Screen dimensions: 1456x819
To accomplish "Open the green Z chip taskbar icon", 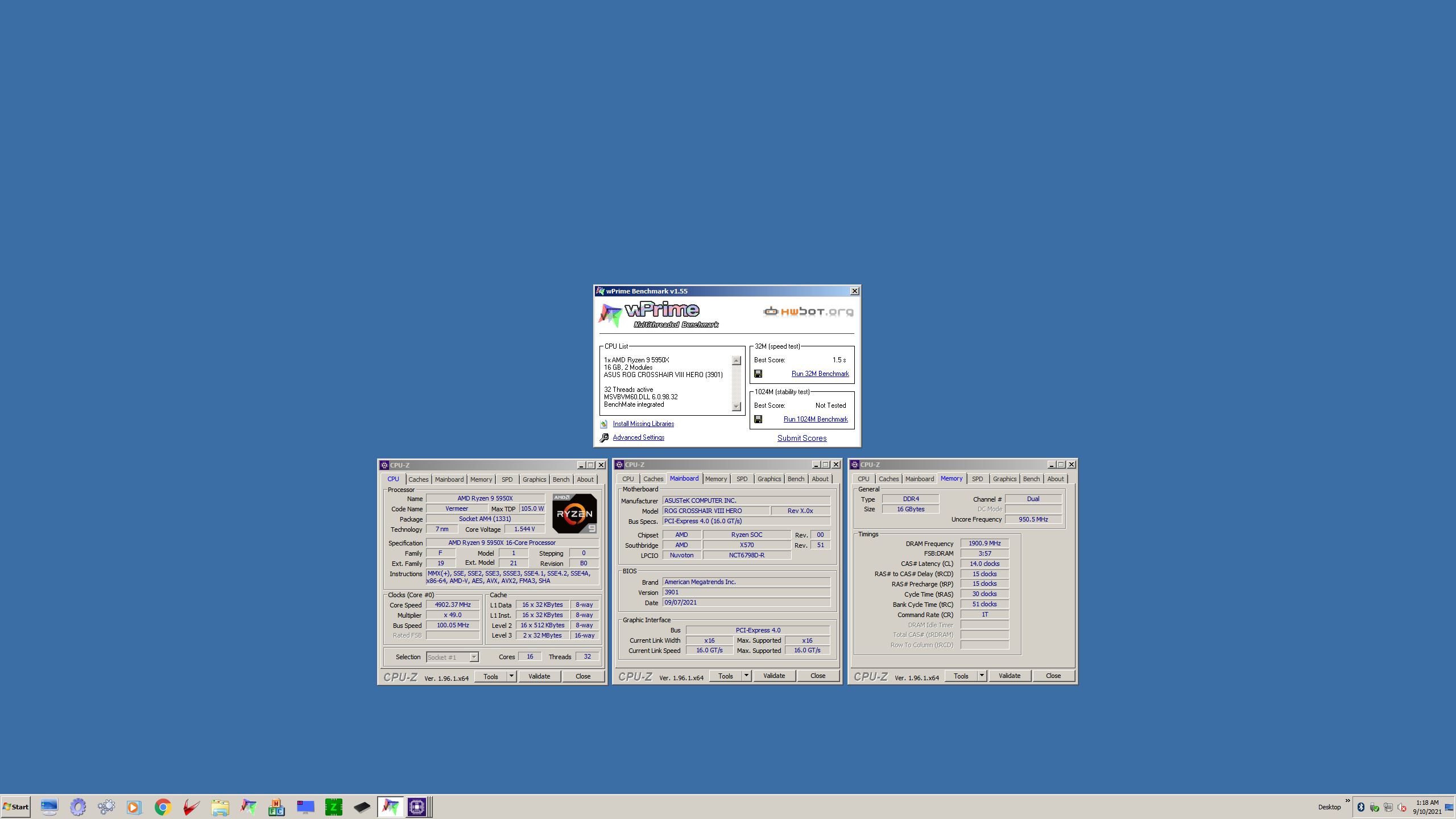I will coord(334,806).
